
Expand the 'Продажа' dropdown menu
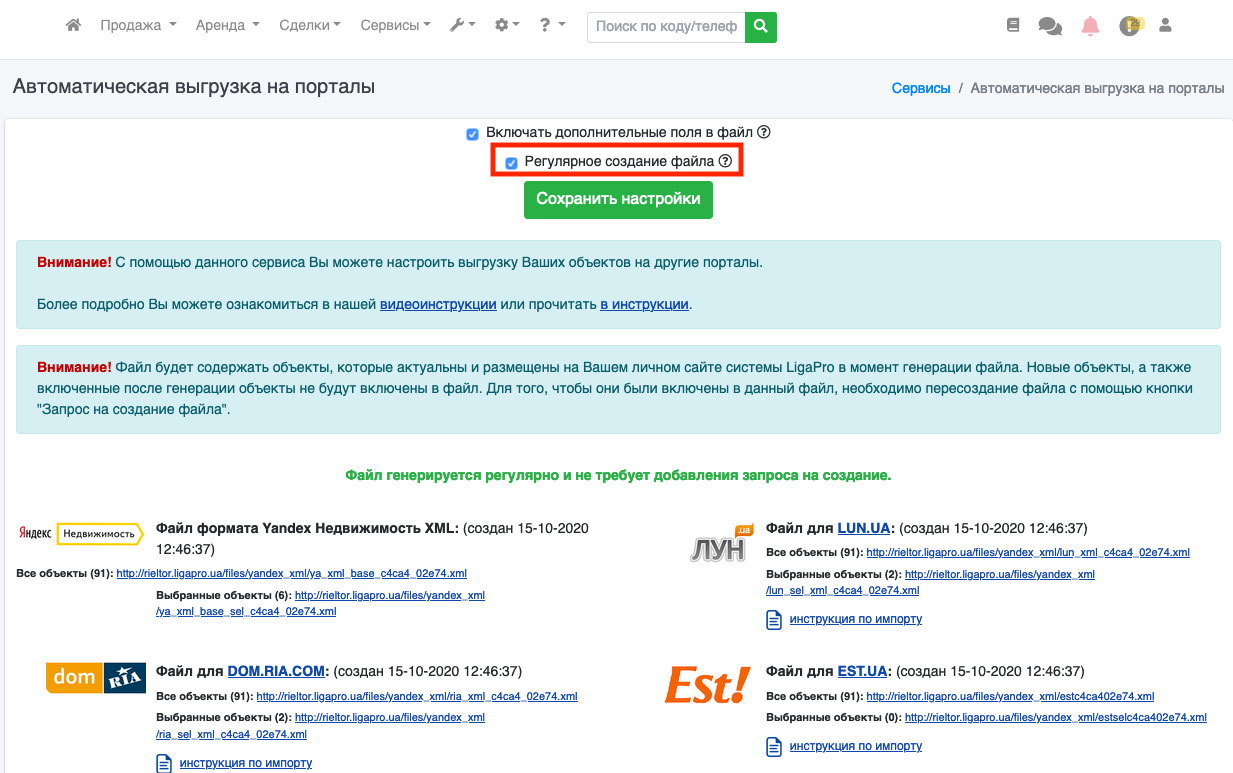coord(138,26)
